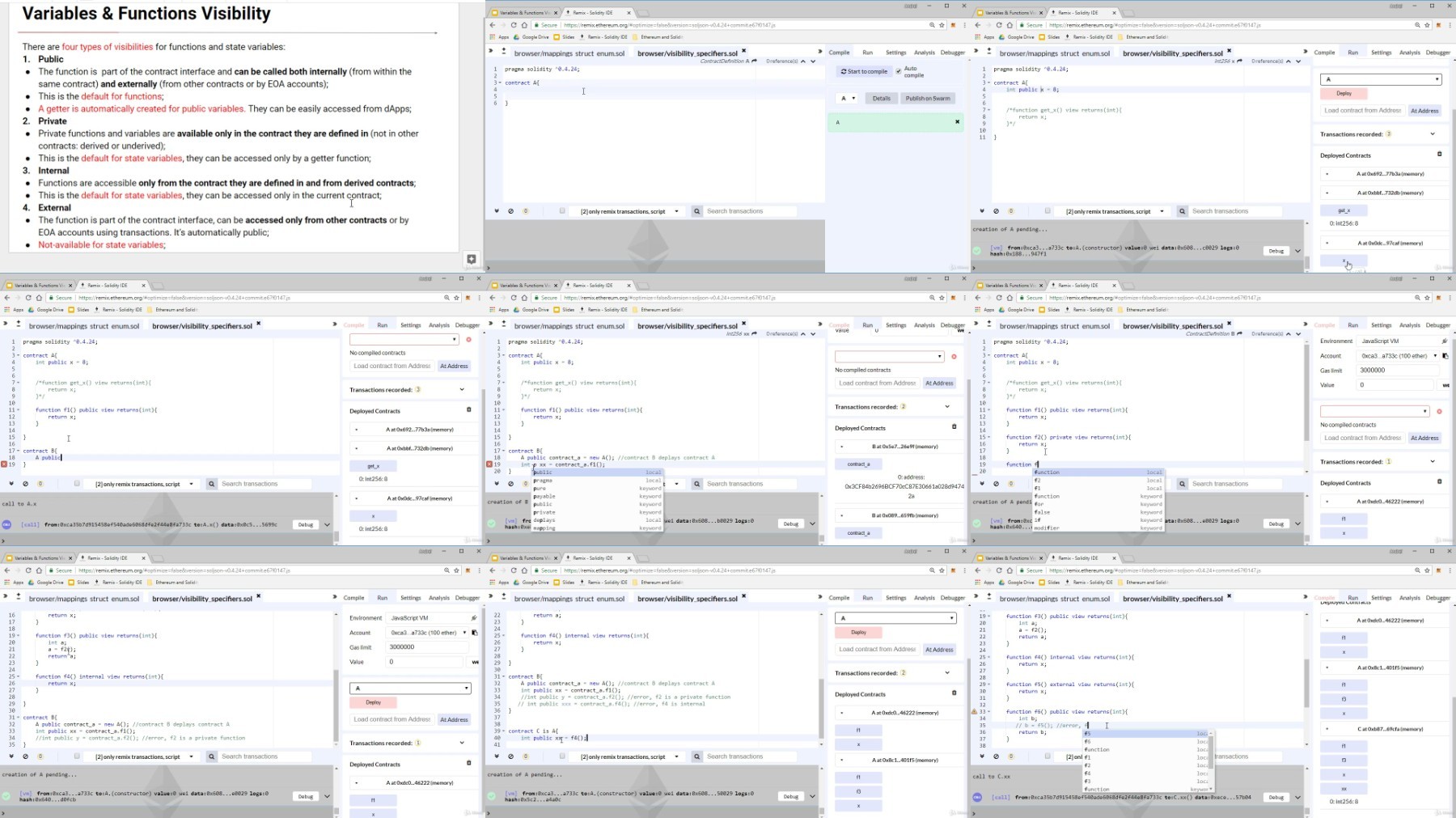Screen dimensions: 1456x818
Task: Jump to the next reference arrow in the top-center editor
Action: 813,61
